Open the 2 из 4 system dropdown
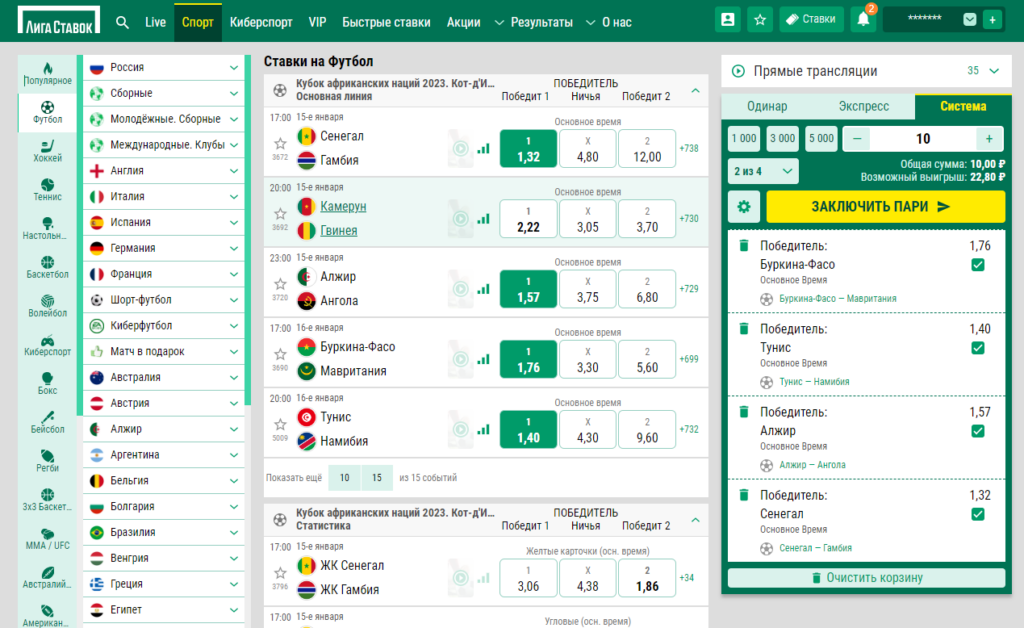The width and height of the screenshot is (1024, 628). click(763, 171)
